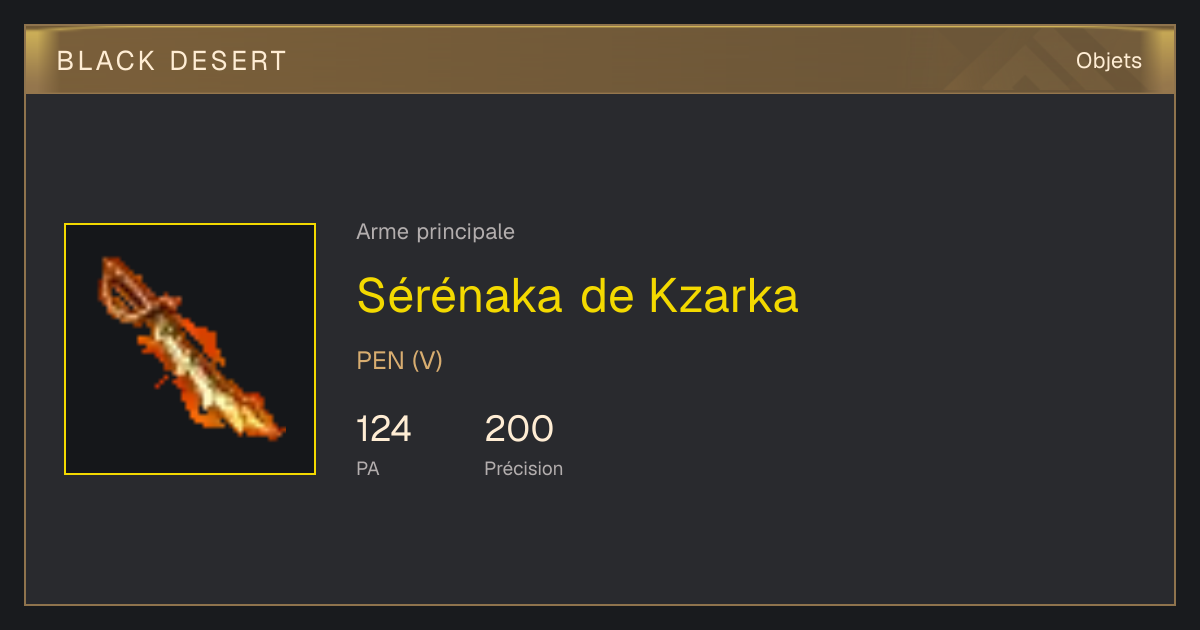
Task: Click the PA stat label
Action: [x=368, y=468]
